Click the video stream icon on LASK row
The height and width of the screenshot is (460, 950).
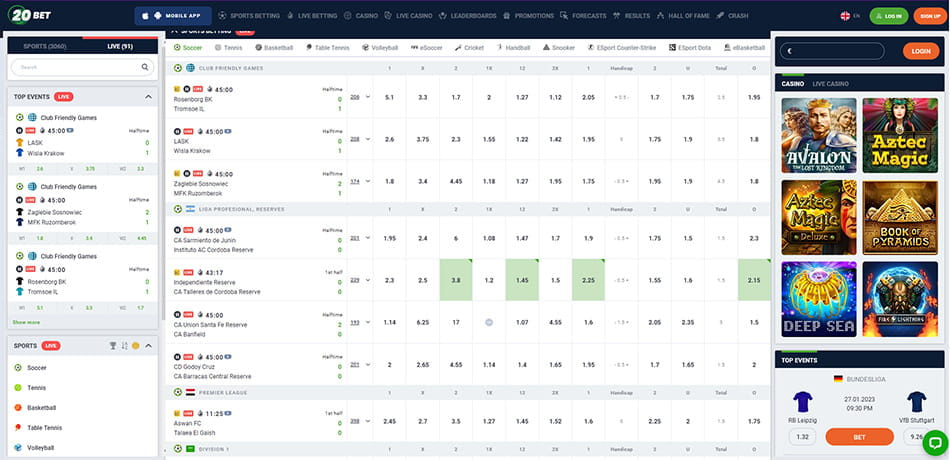228,131
